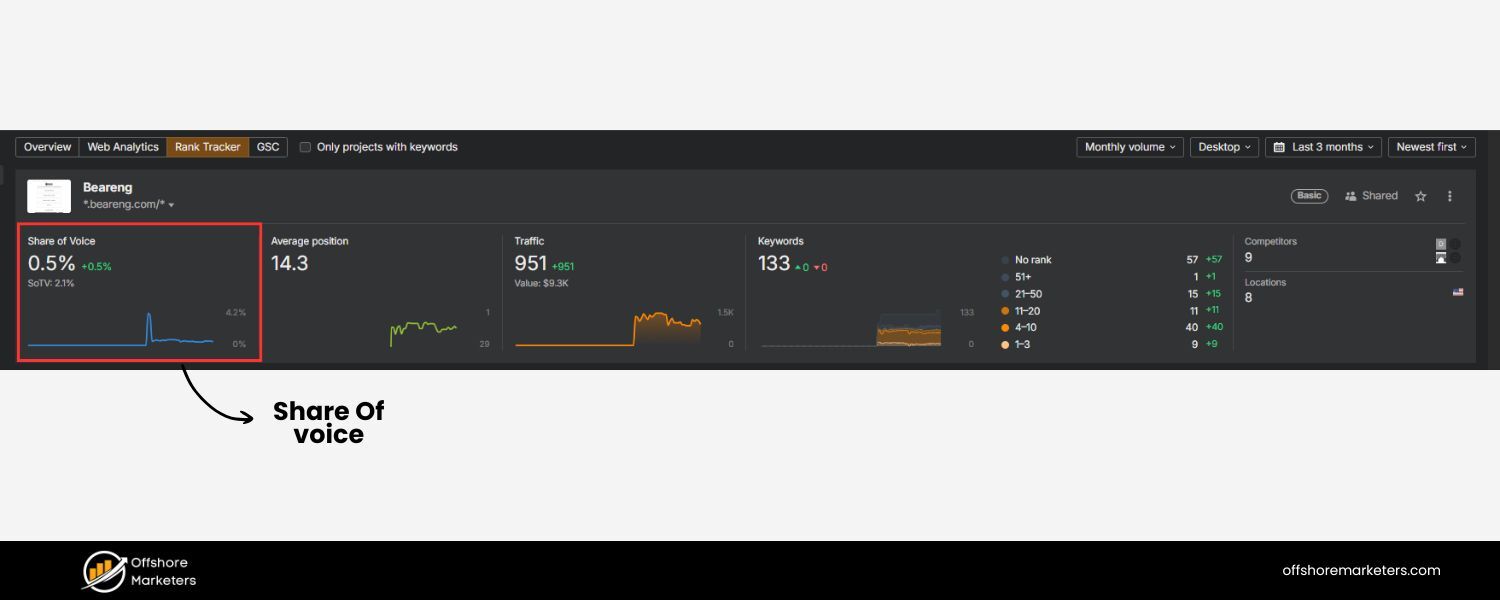The image size is (1500, 600).
Task: Toggle the 1–3 position legend dot
Action: click(x=1005, y=345)
